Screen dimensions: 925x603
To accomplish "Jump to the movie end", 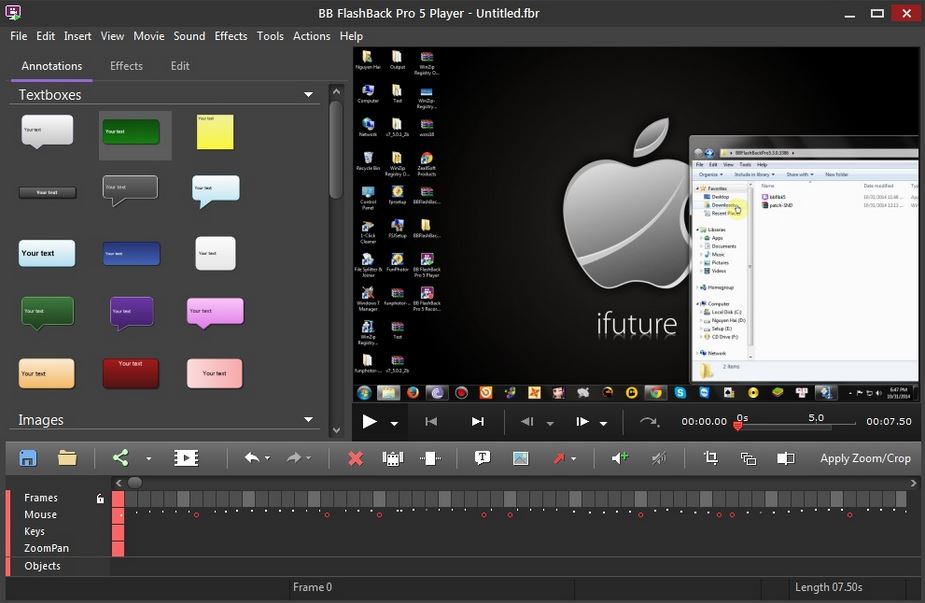I will (478, 421).
